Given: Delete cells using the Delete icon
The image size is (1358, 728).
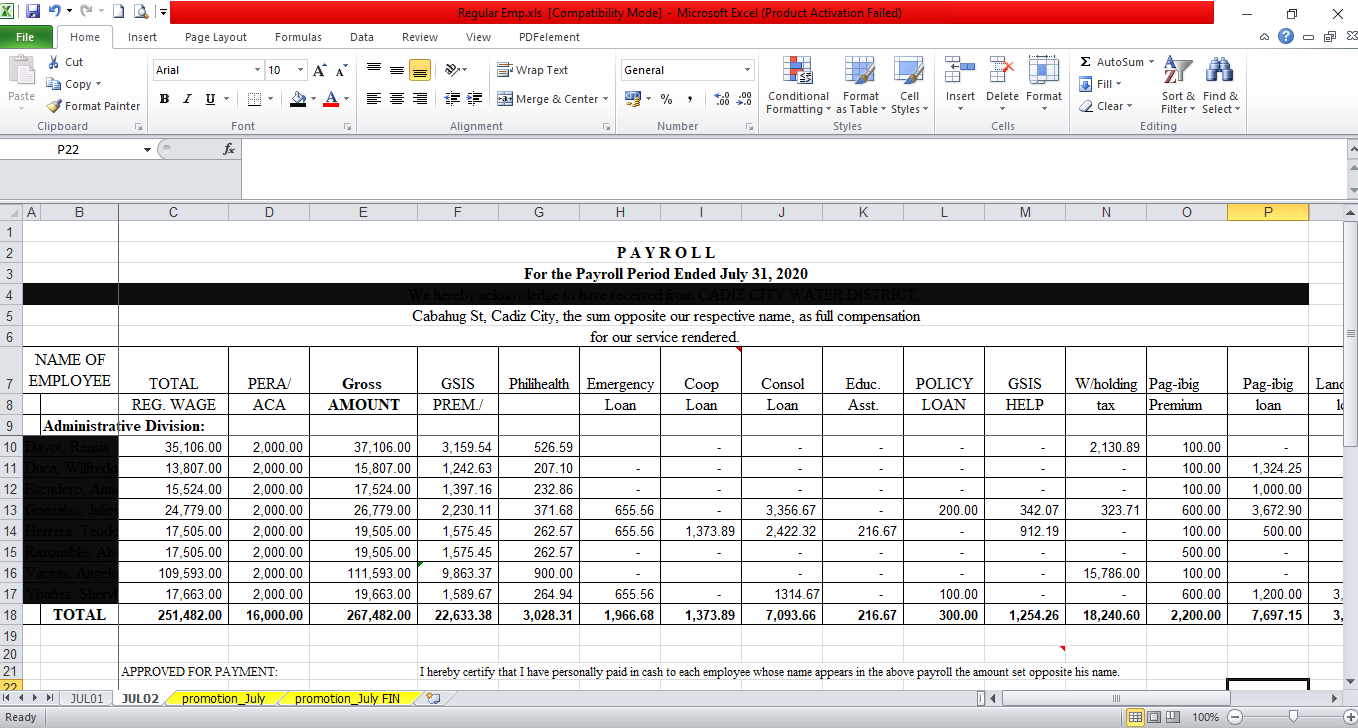Looking at the screenshot, I should pyautogui.click(x=1002, y=70).
